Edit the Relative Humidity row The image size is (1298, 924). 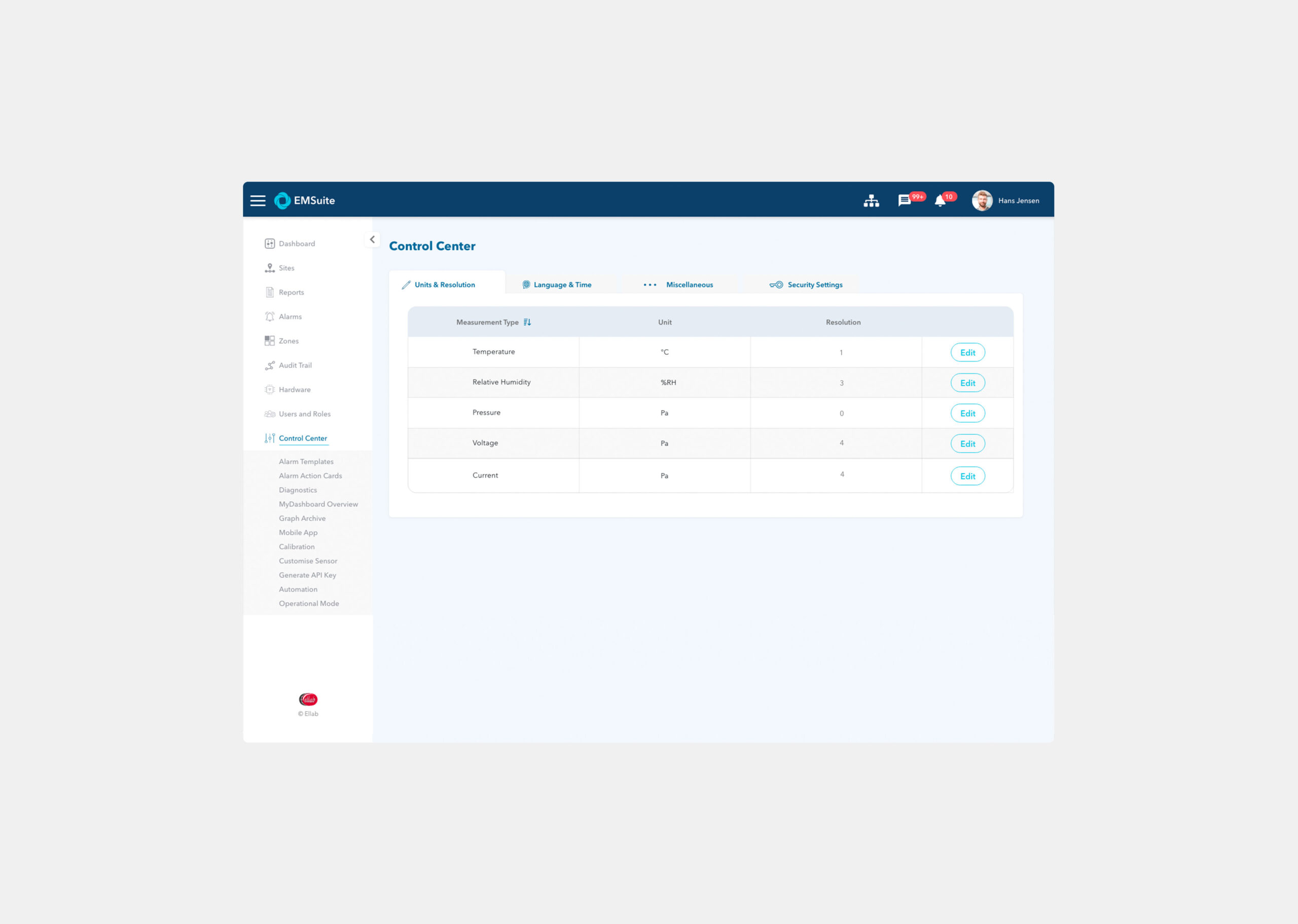967,383
